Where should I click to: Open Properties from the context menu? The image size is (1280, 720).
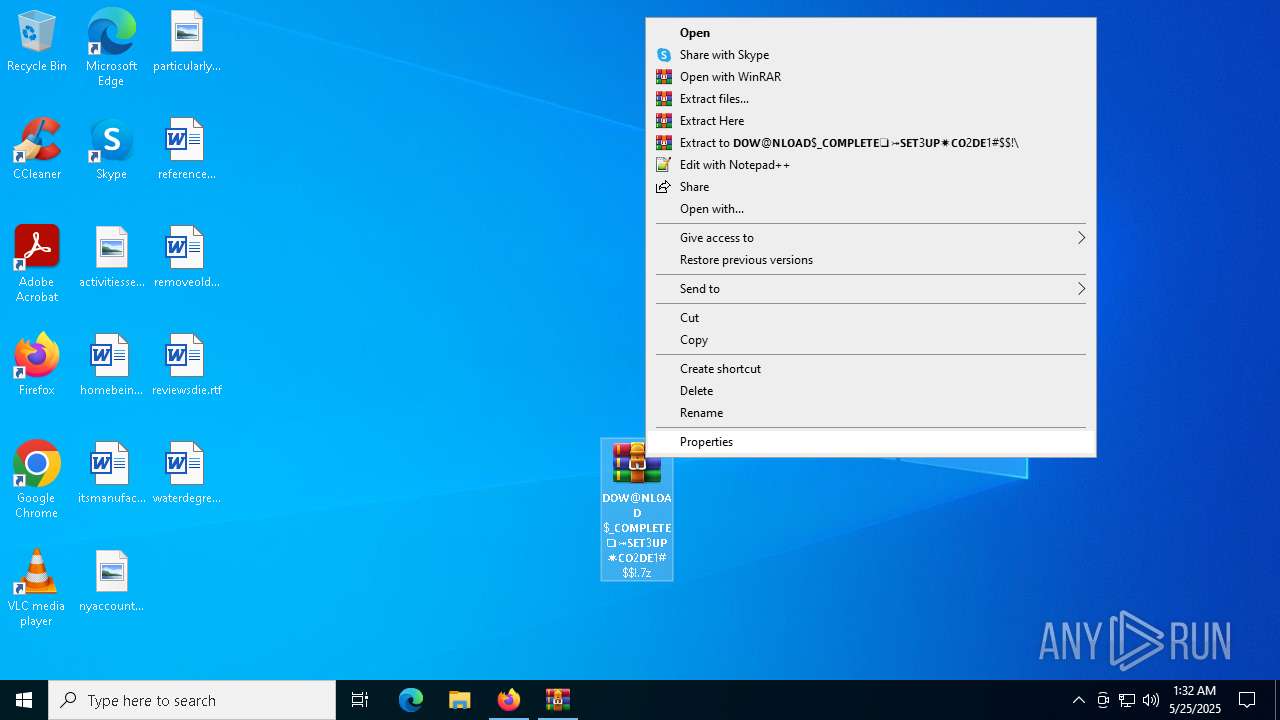coord(871,442)
